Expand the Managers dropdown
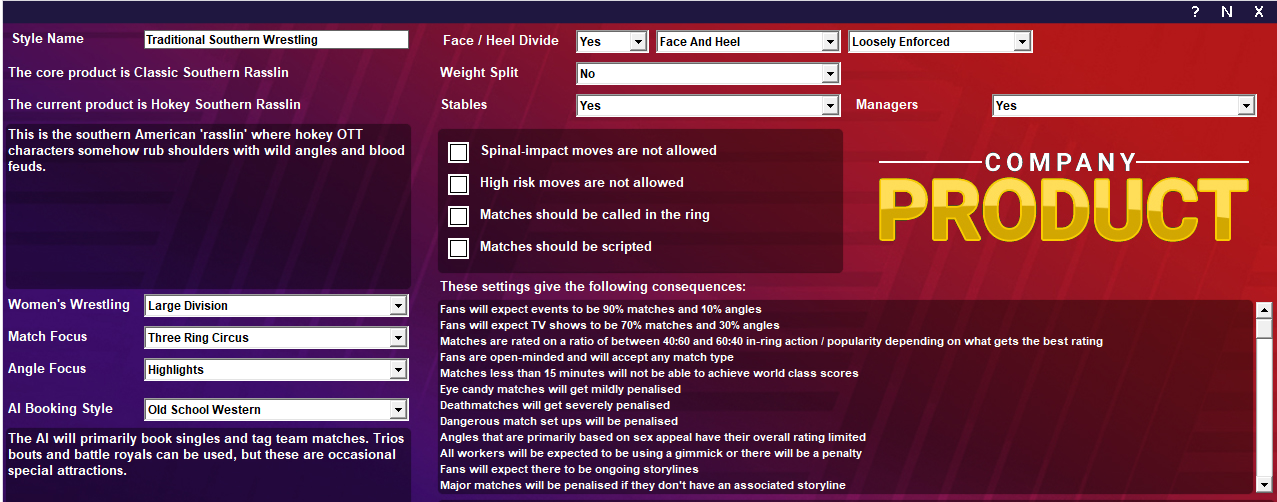The width and height of the screenshot is (1277, 502). click(x=1124, y=106)
